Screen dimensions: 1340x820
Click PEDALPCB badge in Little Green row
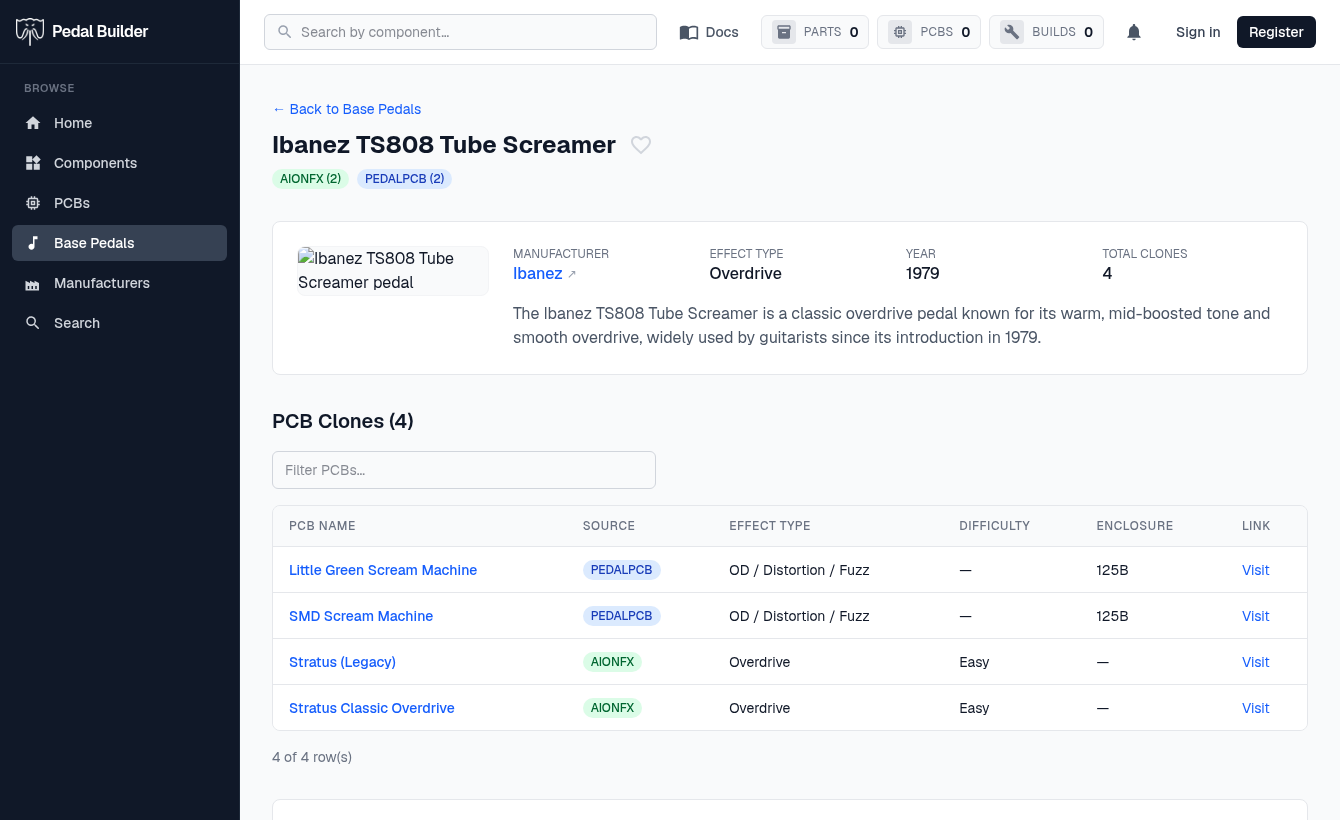(x=622, y=570)
